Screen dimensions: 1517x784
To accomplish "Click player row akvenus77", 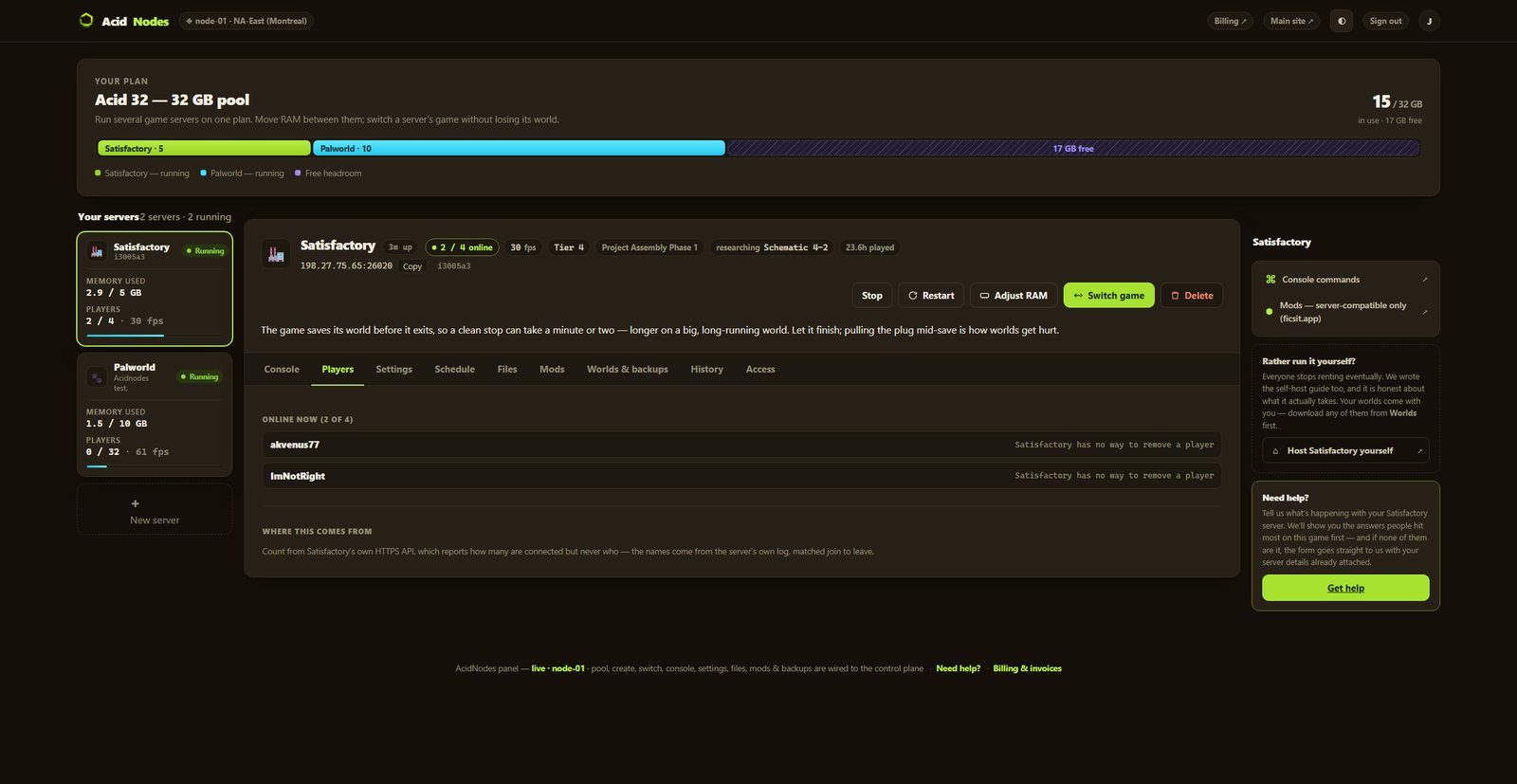I will click(741, 445).
